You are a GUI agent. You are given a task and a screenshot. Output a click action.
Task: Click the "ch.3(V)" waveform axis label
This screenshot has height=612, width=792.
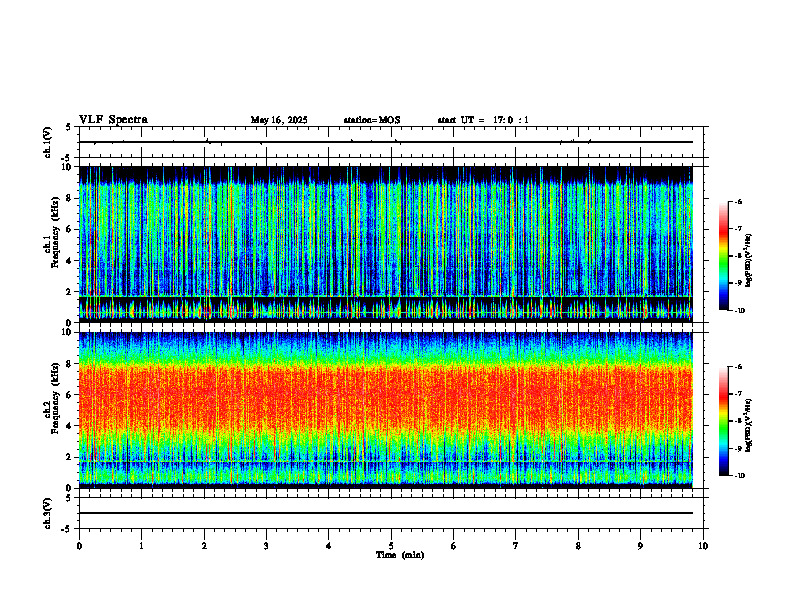(48, 513)
